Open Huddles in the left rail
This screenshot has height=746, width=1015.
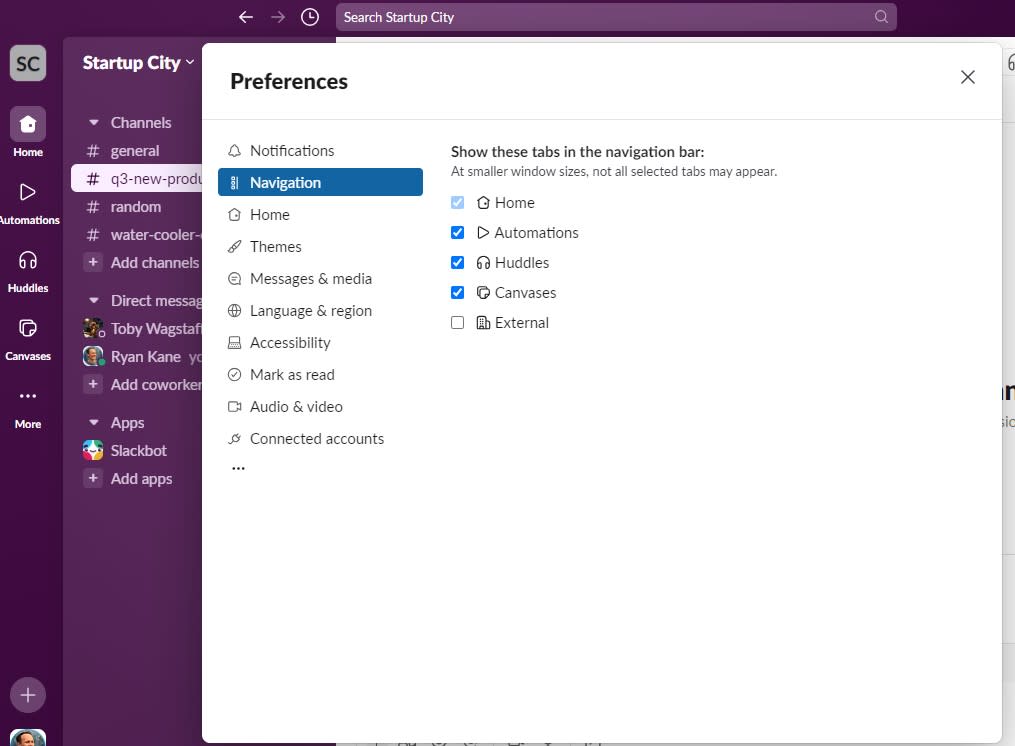pyautogui.click(x=28, y=272)
